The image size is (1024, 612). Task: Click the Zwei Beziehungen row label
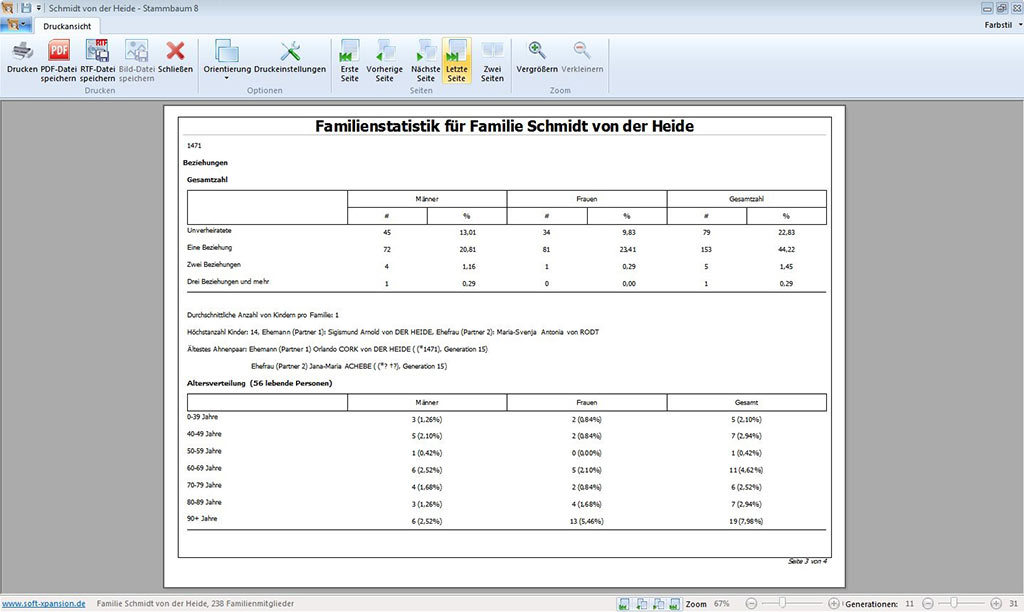214,265
